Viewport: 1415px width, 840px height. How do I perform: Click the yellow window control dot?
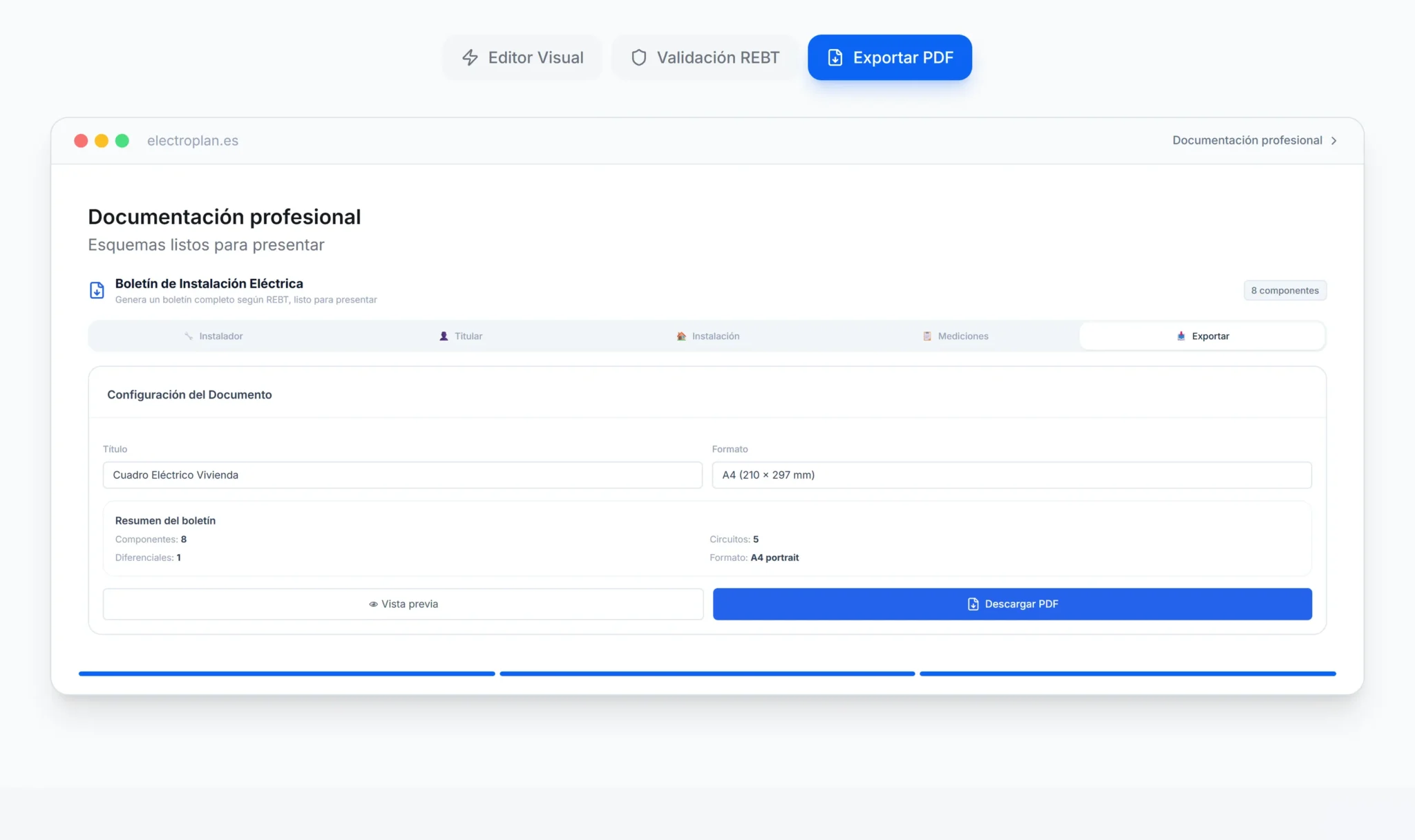click(102, 141)
